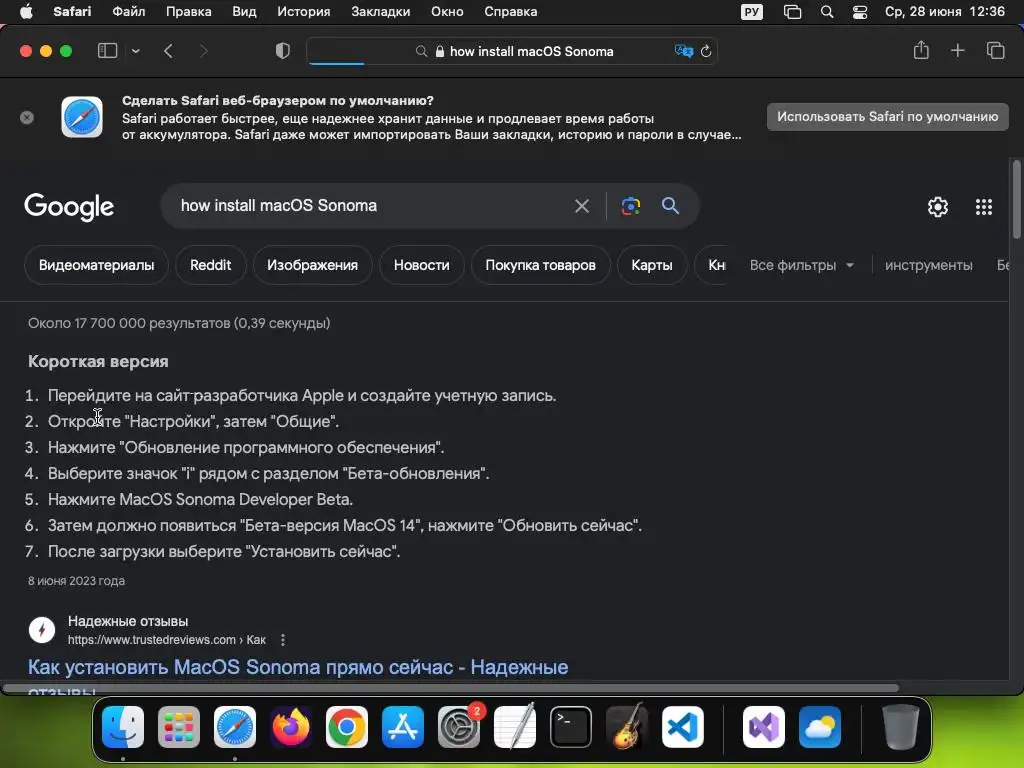Open the История menu
This screenshot has width=1024, height=768.
[304, 12]
